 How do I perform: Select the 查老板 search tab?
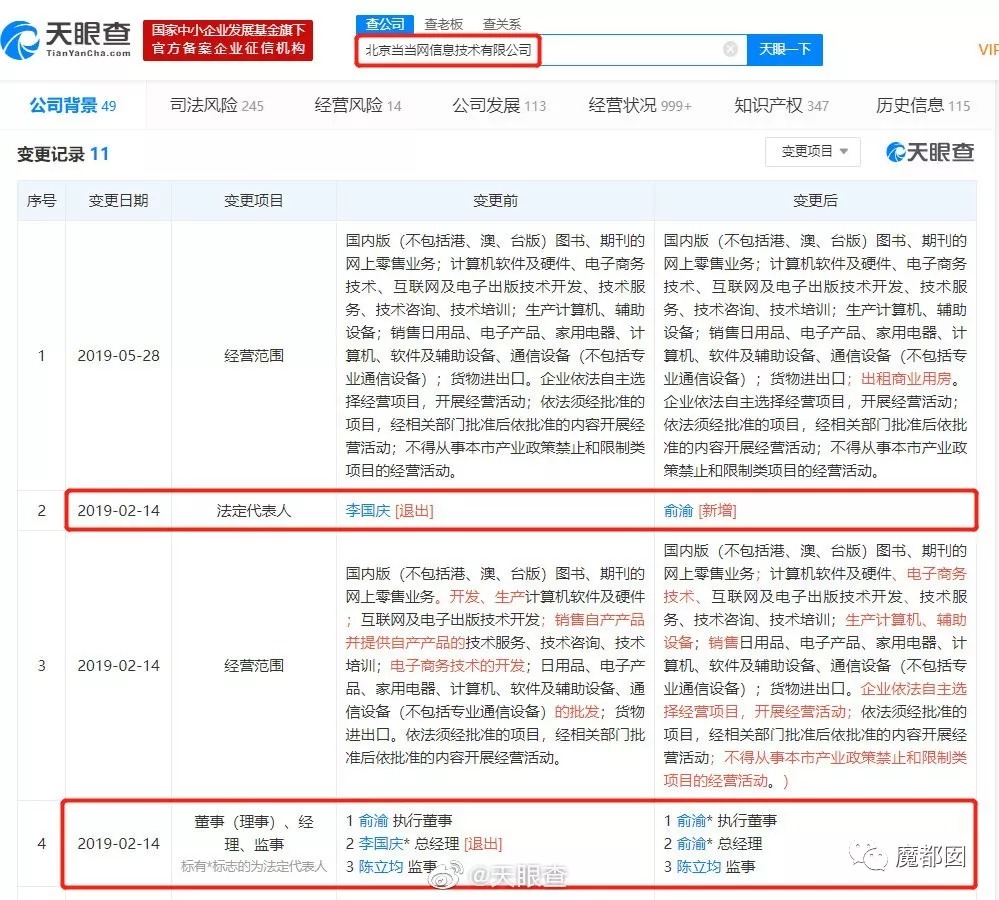[443, 24]
